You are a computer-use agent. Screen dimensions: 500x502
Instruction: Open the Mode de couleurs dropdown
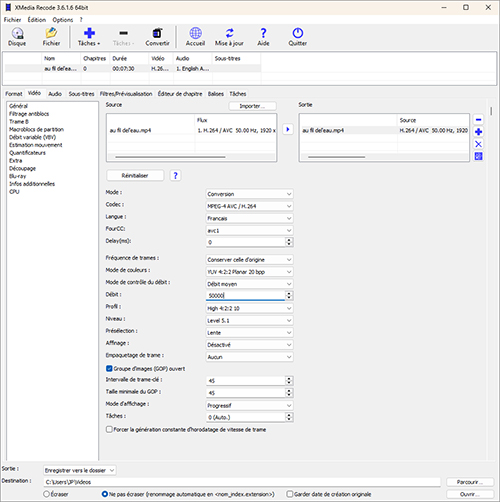coord(249,272)
